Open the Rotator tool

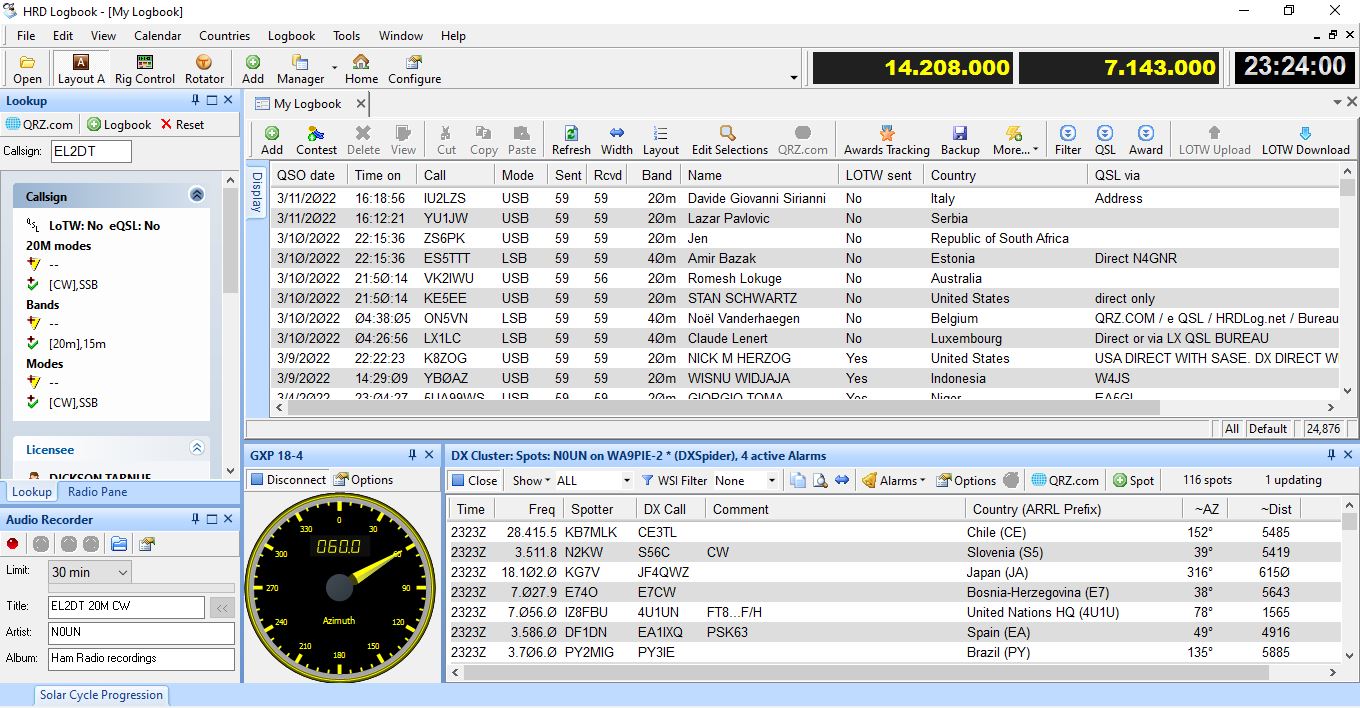click(x=204, y=69)
